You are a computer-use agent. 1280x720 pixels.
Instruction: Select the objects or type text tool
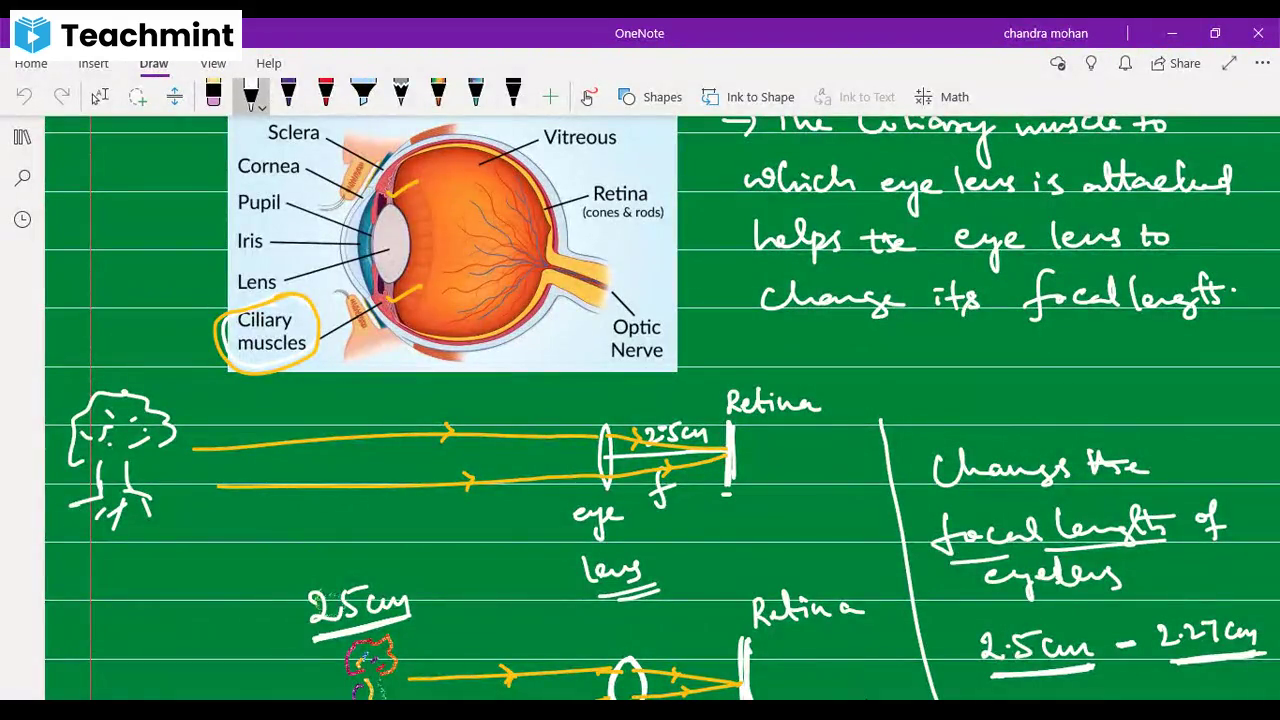pos(99,96)
